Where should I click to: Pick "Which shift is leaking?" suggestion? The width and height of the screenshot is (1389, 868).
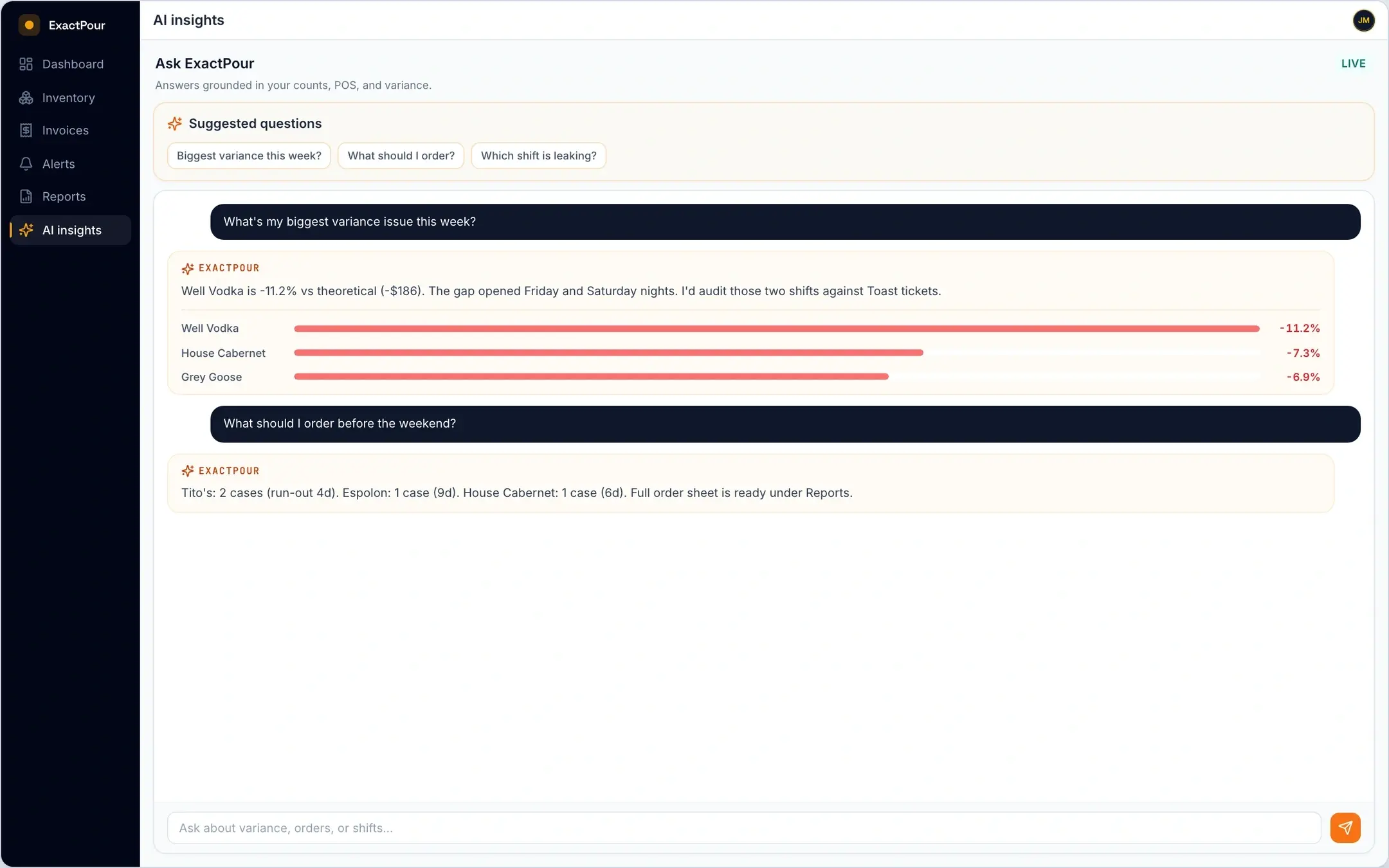coord(538,156)
